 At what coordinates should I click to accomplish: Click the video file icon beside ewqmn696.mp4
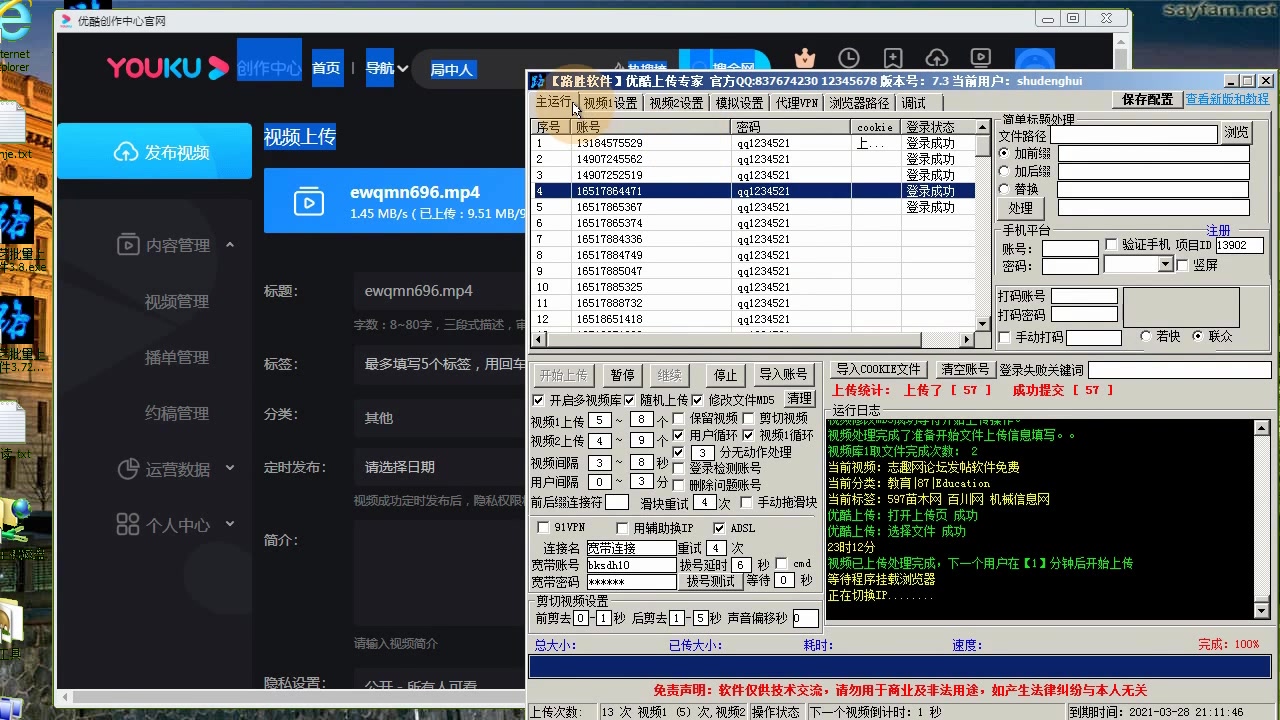coord(309,202)
